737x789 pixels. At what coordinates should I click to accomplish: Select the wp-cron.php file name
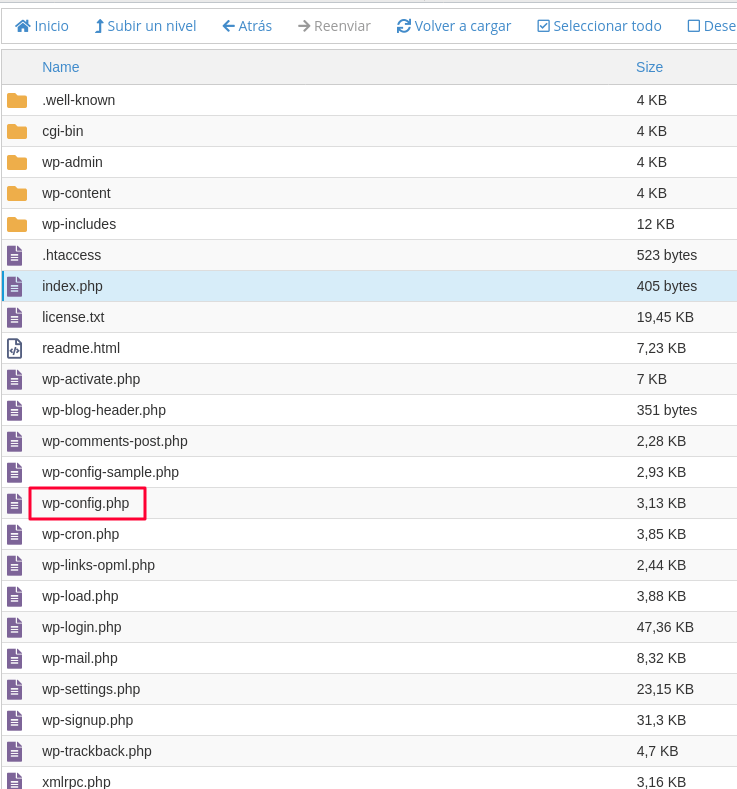coord(80,534)
